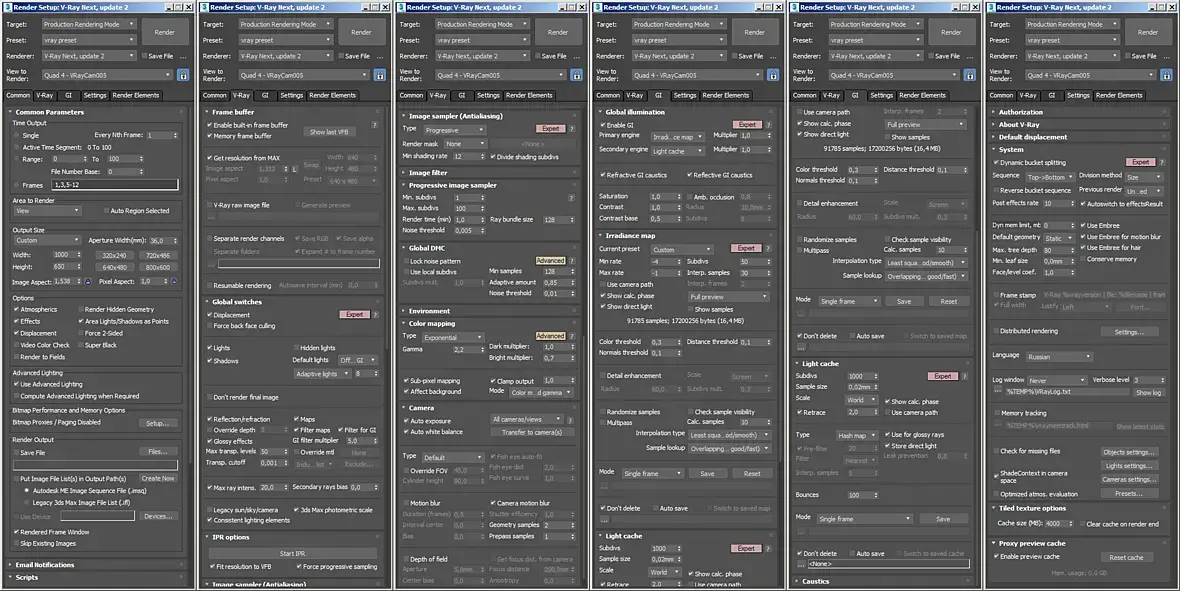This screenshot has width=1180, height=591.
Task: Open Image sampler Type dropdown showing Progressive
Action: click(455, 129)
